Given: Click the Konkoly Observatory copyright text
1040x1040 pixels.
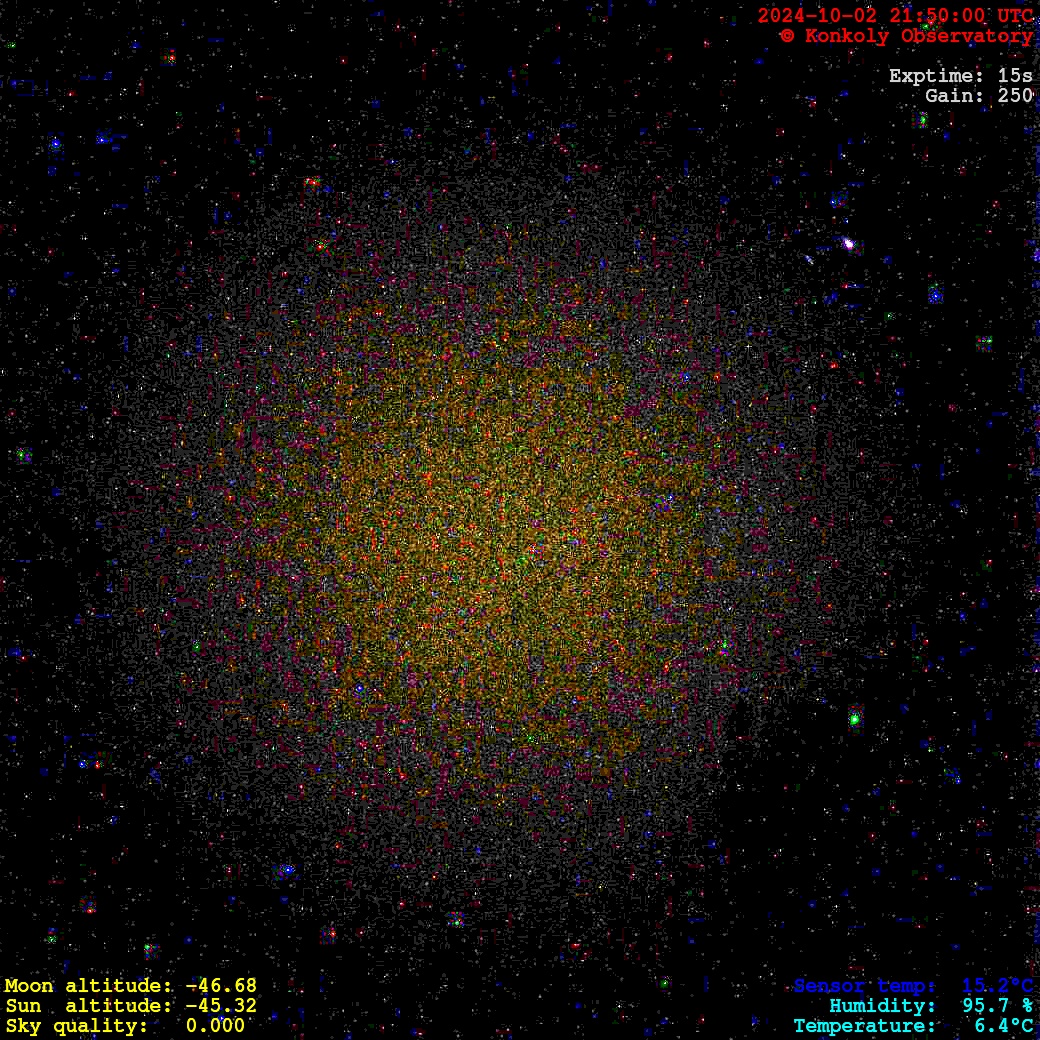Looking at the screenshot, I should tap(906, 36).
